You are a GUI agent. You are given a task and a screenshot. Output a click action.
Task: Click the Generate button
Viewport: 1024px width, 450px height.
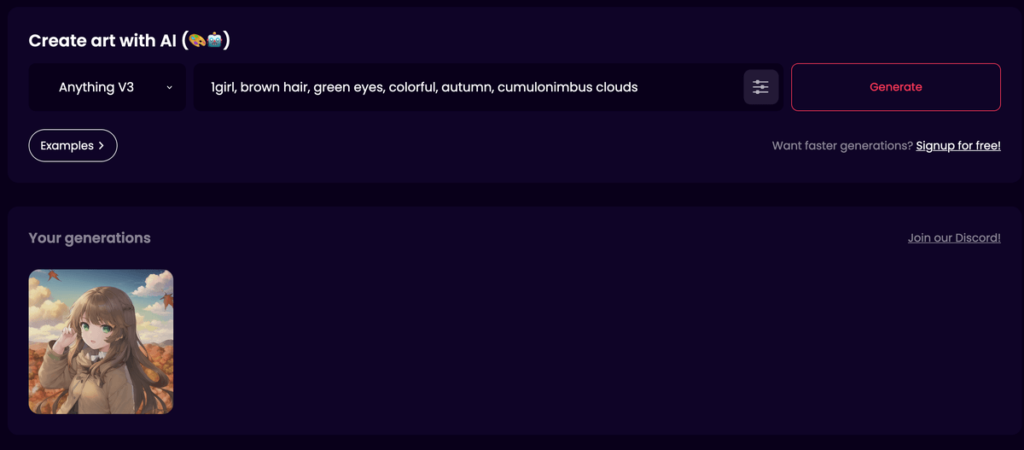[895, 87]
